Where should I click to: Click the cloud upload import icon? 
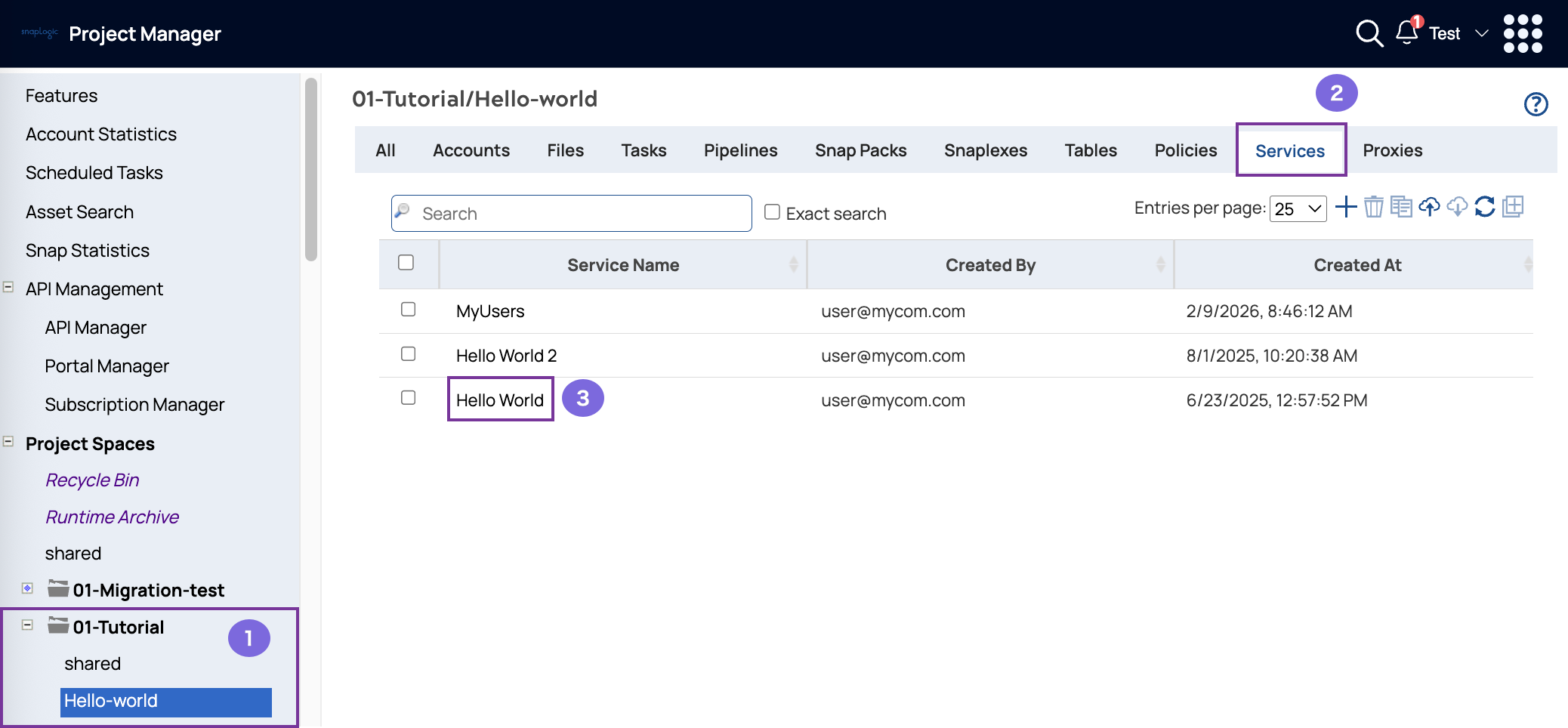coord(1429,206)
